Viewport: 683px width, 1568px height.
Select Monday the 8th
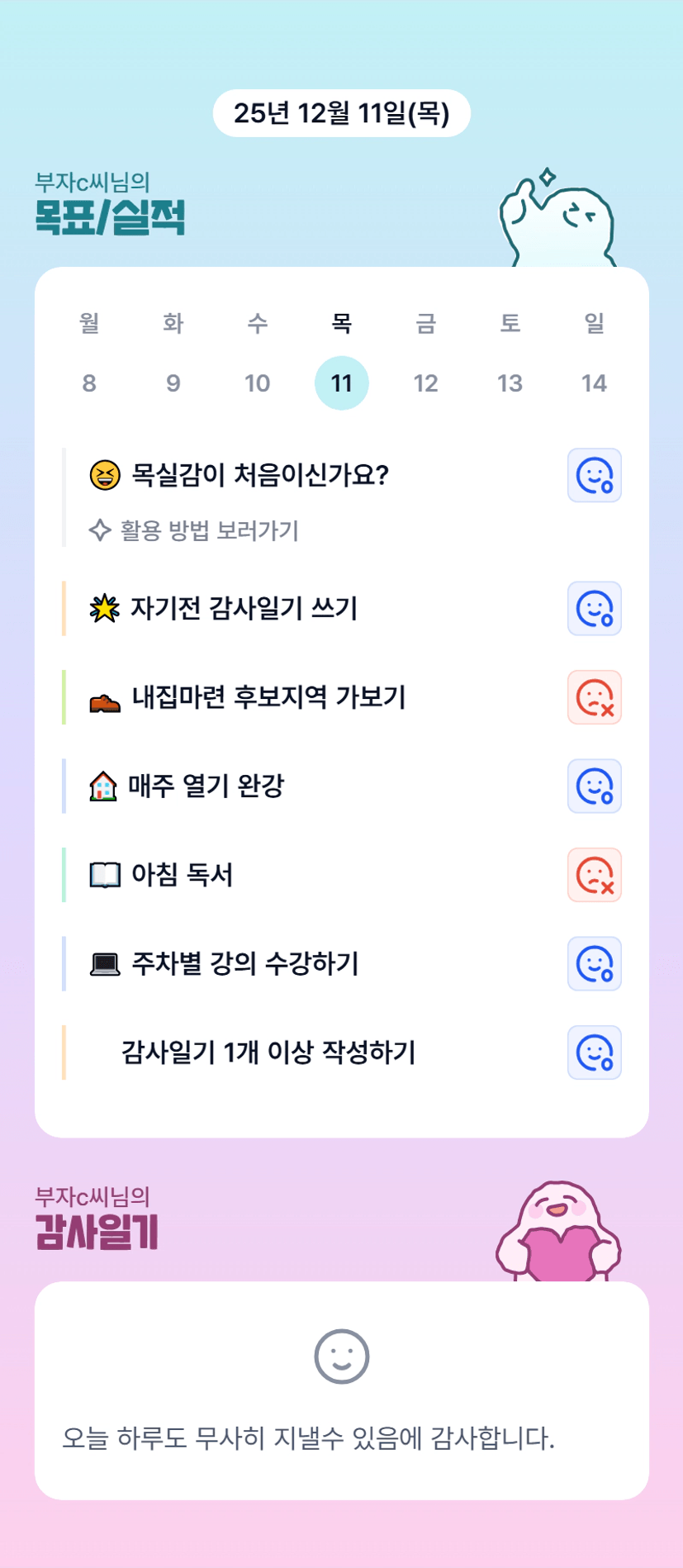[89, 382]
